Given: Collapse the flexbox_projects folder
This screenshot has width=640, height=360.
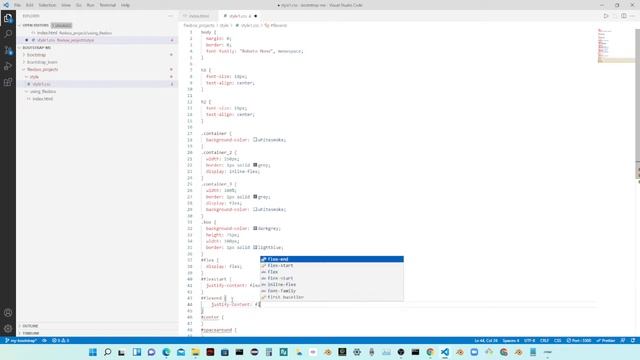Looking at the screenshot, I should point(42,69).
